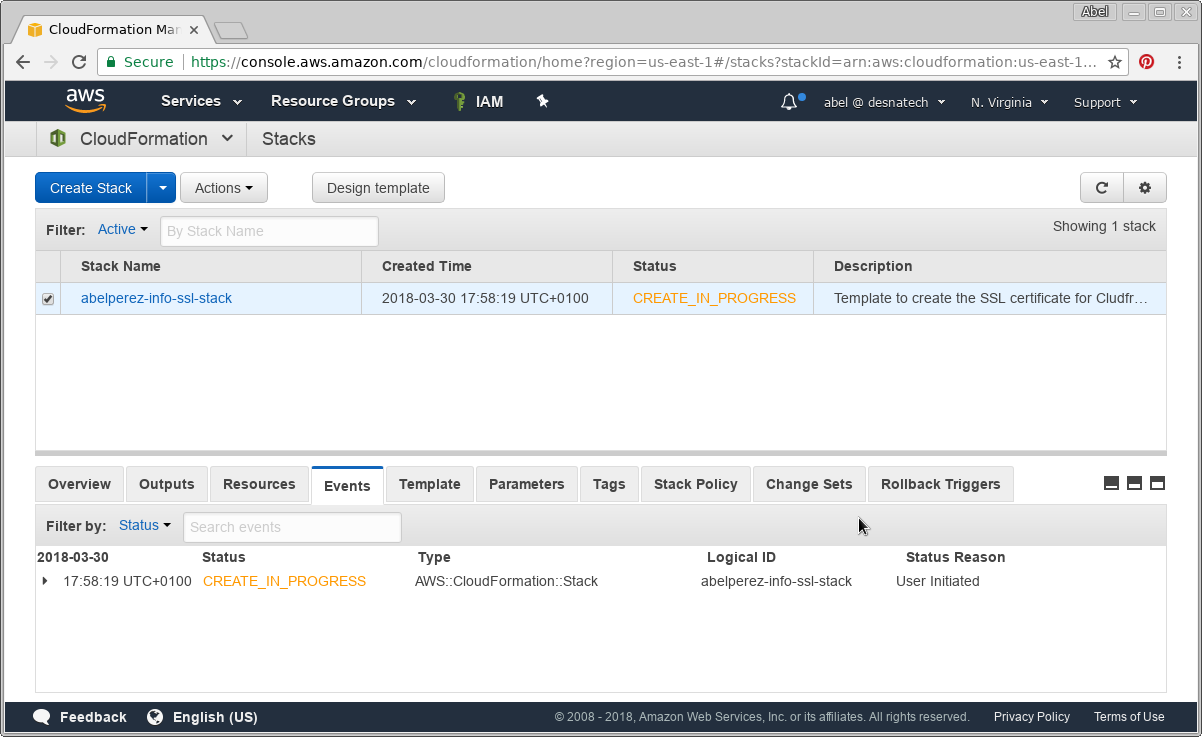Switch to the Outputs tab
The height and width of the screenshot is (737, 1202).
coord(167,484)
